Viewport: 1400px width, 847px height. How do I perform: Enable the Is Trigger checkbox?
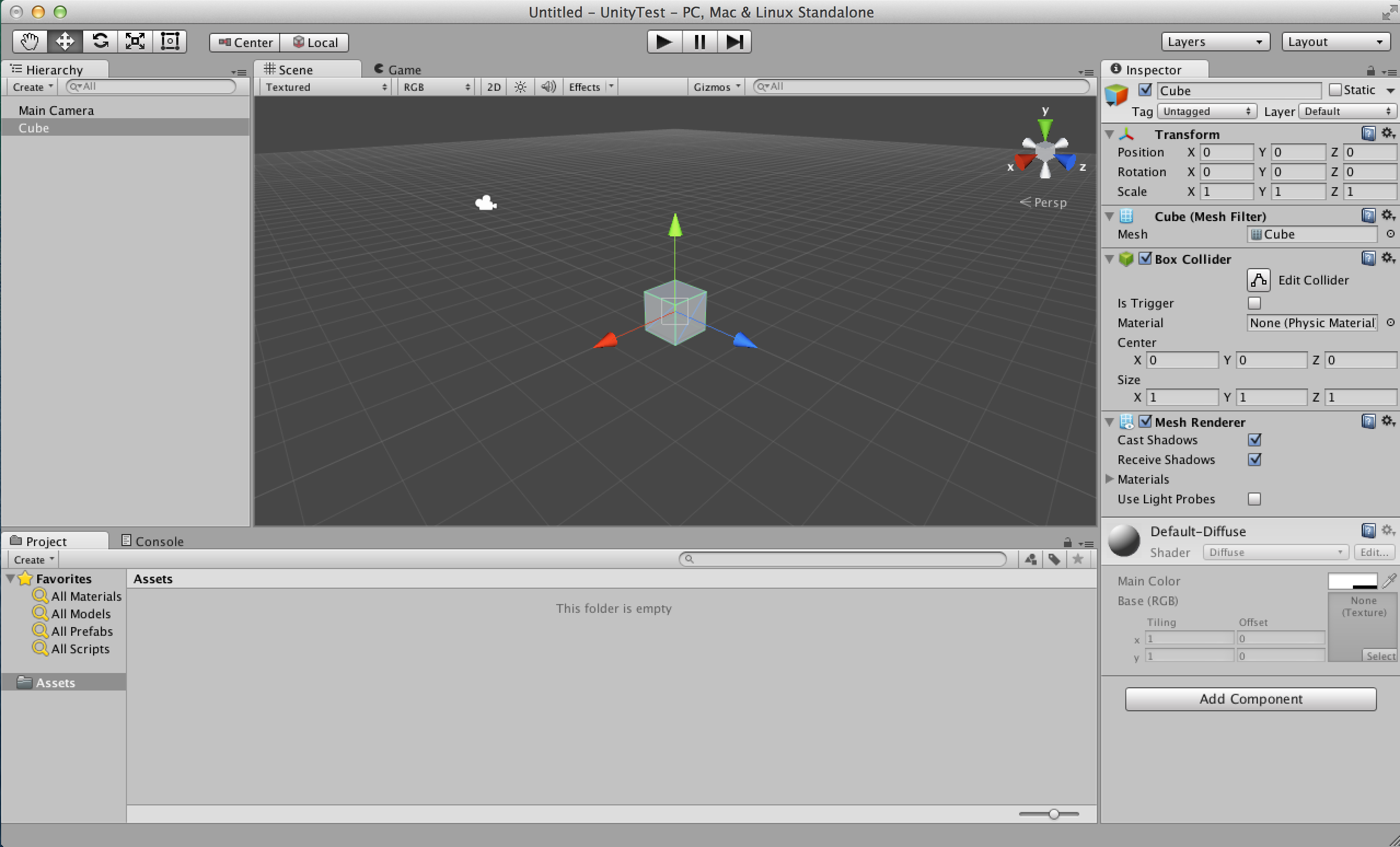[x=1254, y=303]
